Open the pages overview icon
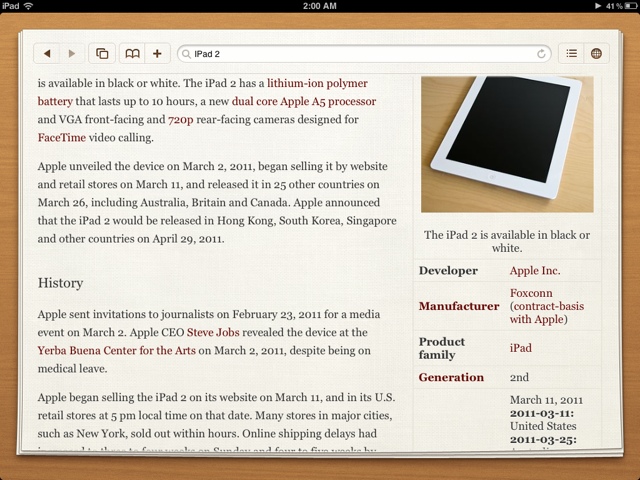Image resolution: width=640 pixels, height=480 pixels. coord(102,53)
